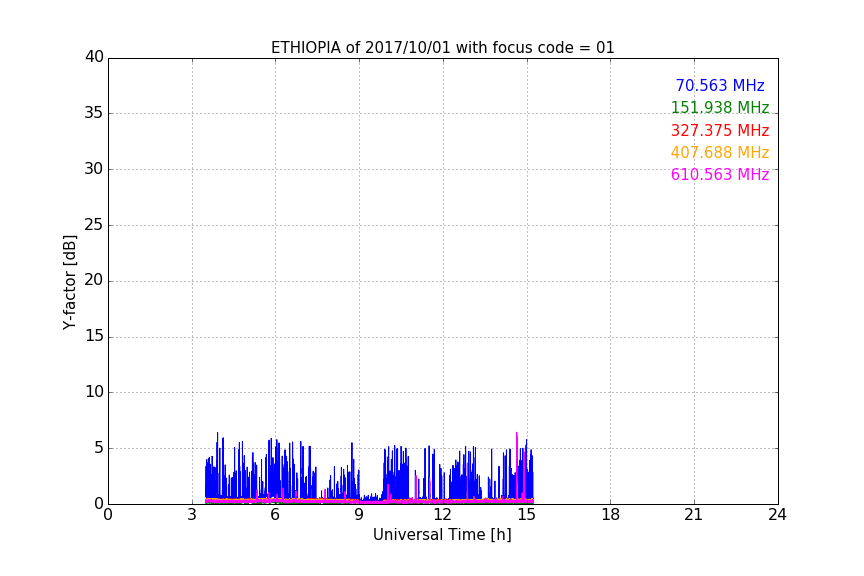Click the Universal Time [h] axis label
The width and height of the screenshot is (864, 576).
pyautogui.click(x=442, y=535)
